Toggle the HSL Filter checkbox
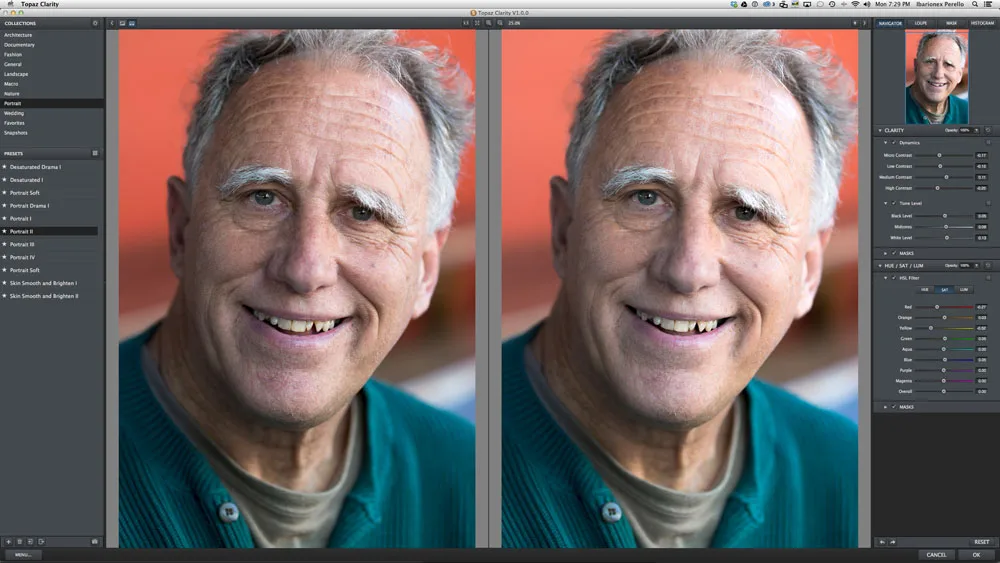This screenshot has height=563, width=1000. pos(894,278)
